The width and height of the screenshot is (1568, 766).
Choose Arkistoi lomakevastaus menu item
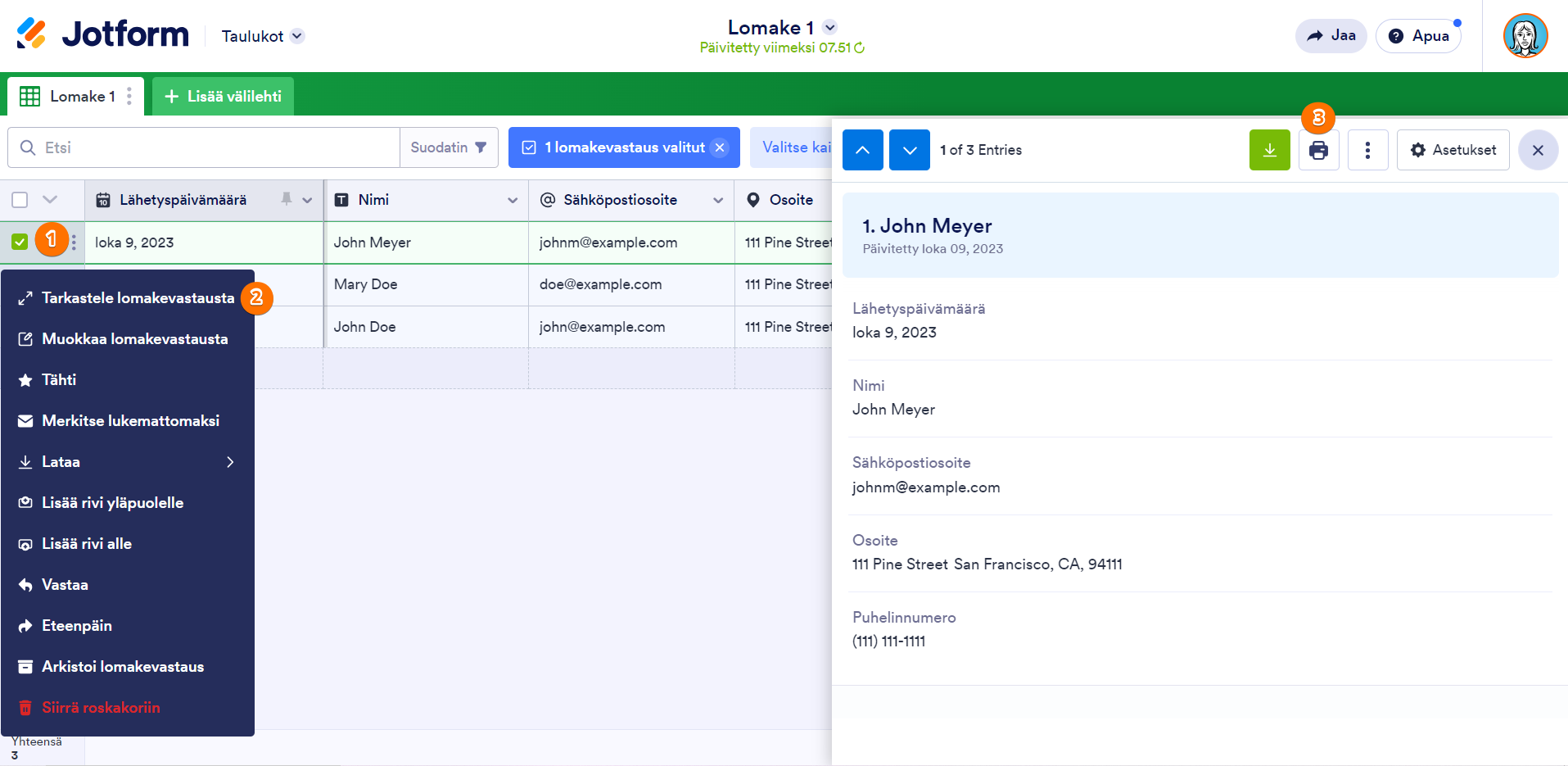pyautogui.click(x=123, y=667)
